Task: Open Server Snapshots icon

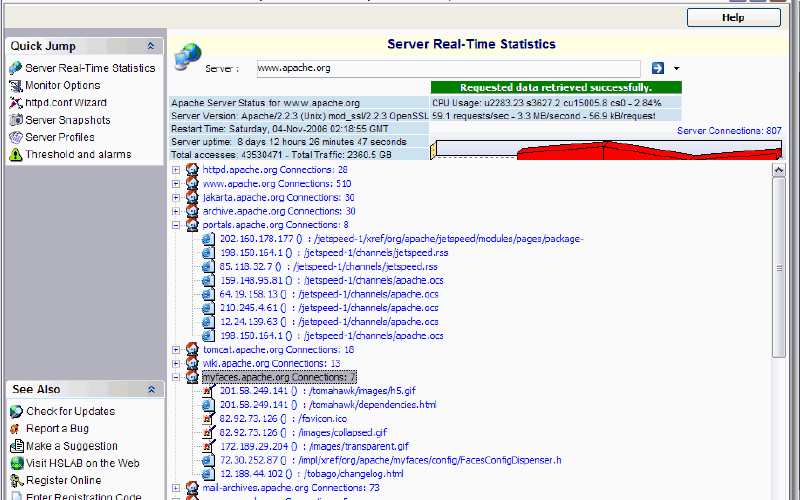Action: (16, 120)
